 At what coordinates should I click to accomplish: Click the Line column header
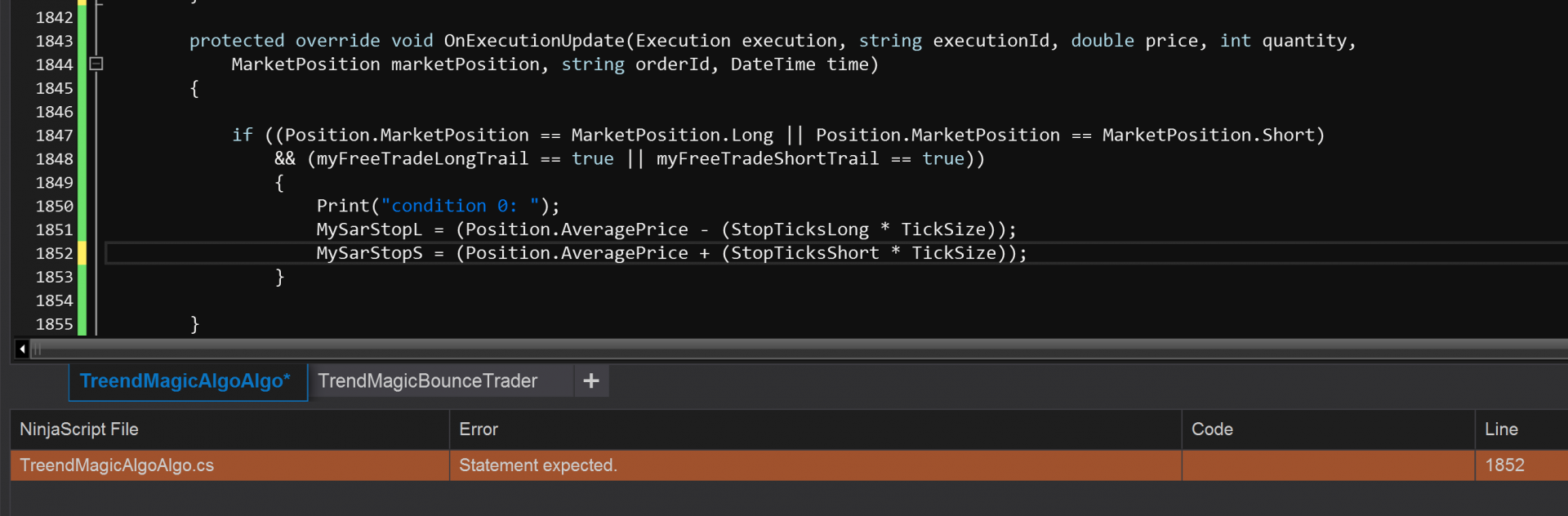1519,429
